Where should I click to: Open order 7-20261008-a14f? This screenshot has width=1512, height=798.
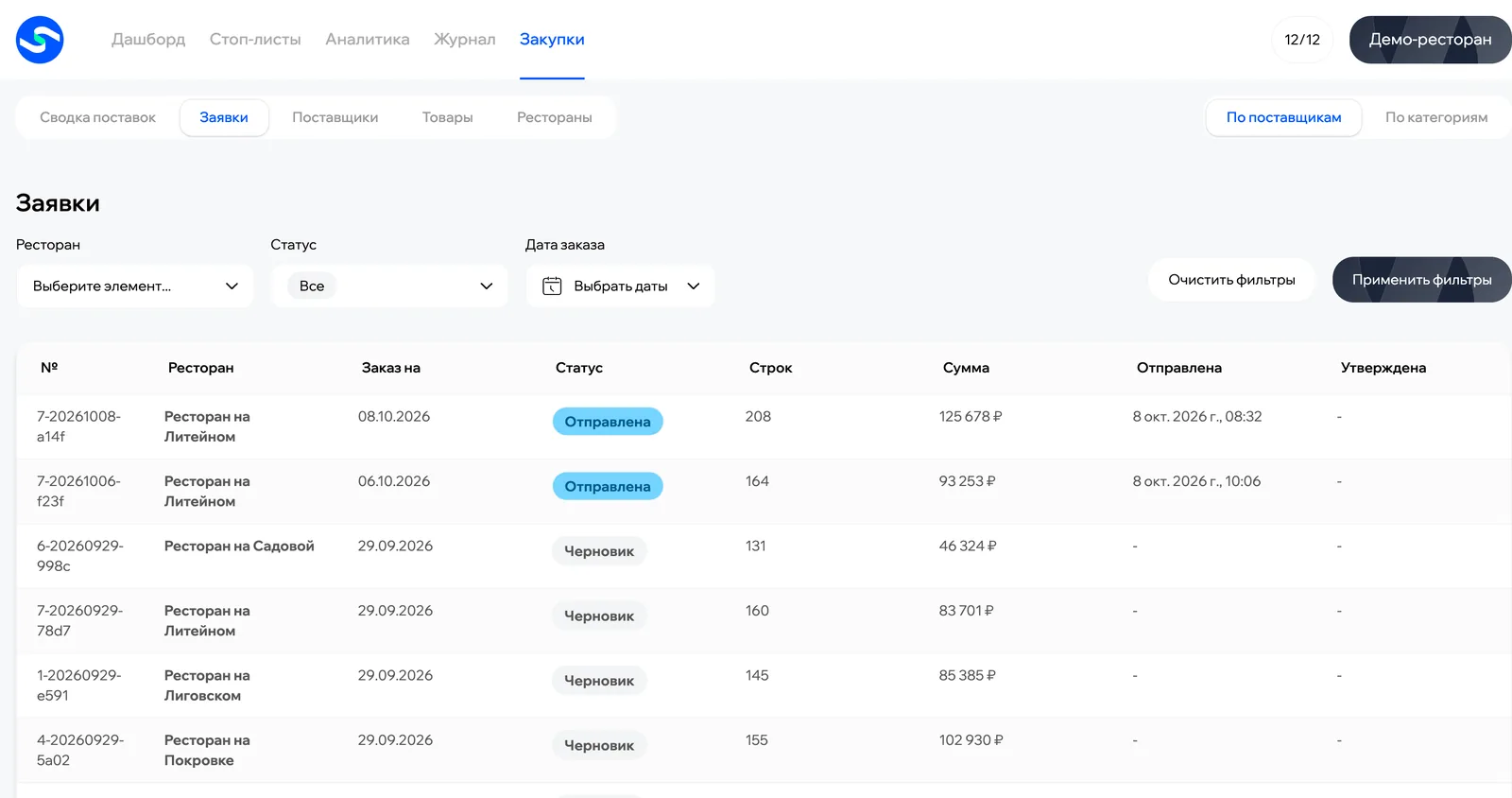[79, 426]
